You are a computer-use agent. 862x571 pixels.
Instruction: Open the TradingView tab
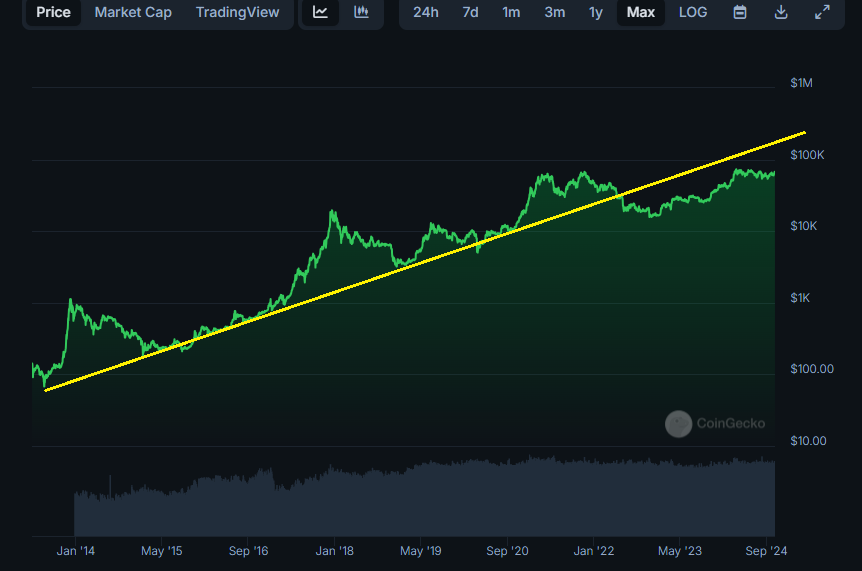237,12
